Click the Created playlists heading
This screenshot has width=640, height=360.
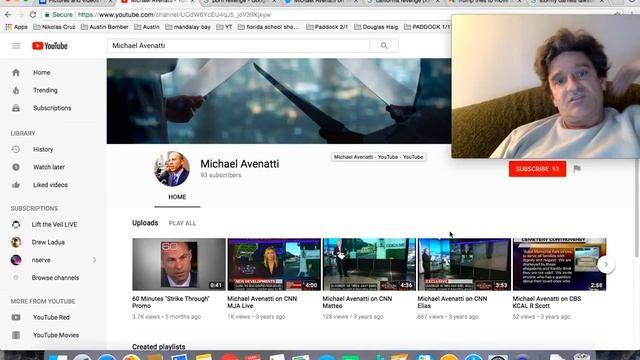point(158,347)
